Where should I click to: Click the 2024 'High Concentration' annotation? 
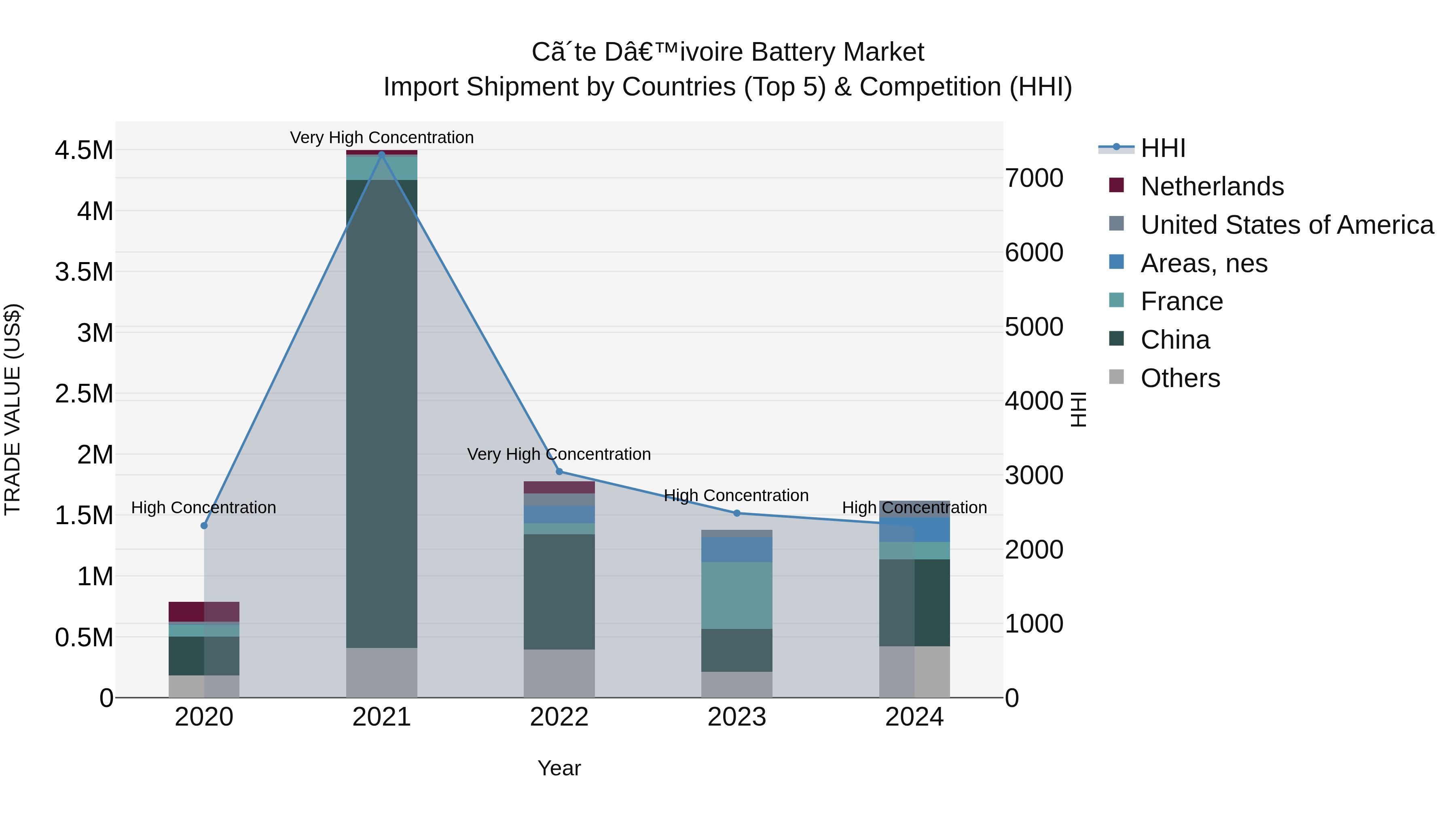(914, 508)
